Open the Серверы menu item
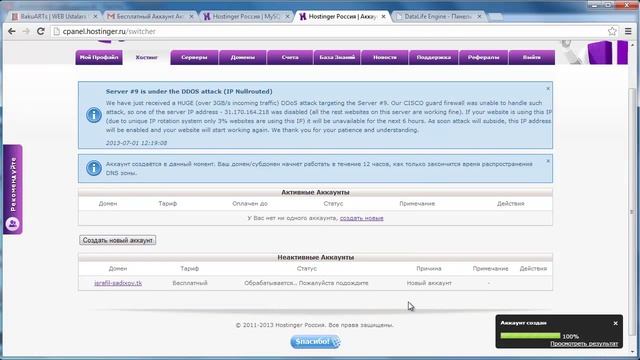This screenshot has width=640, height=360. pos(194,58)
